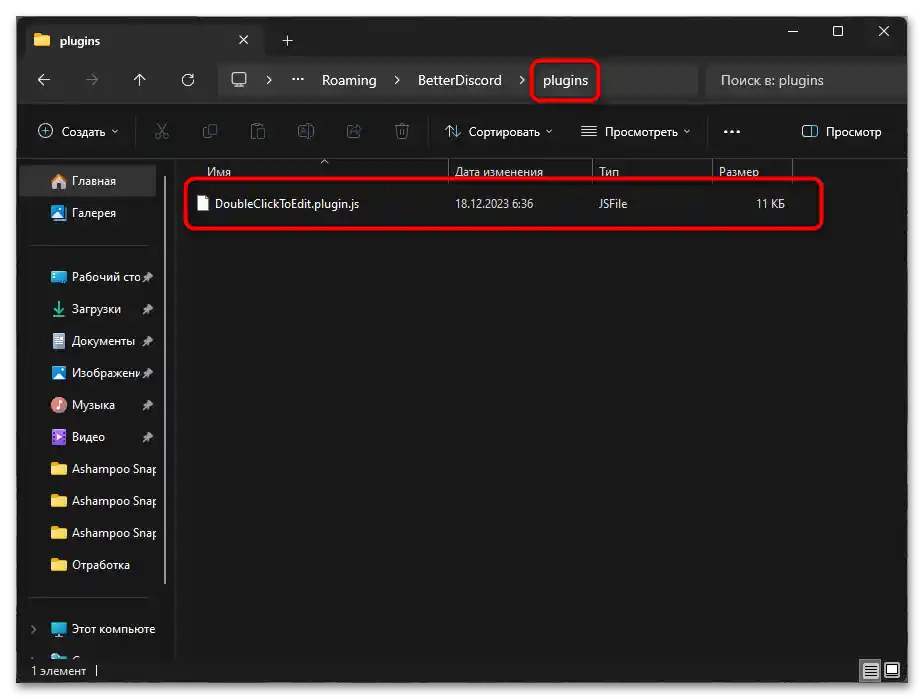Open the Просмотреть view options dropdown

635,131
